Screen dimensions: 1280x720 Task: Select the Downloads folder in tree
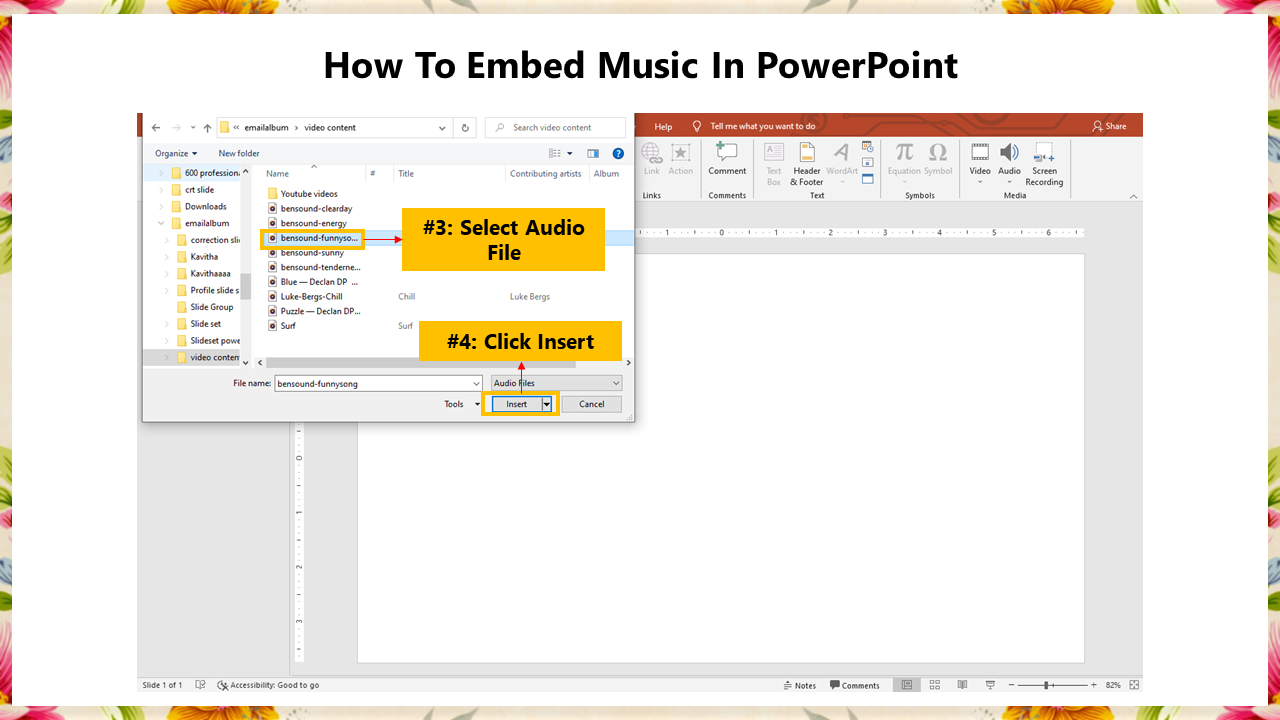(x=199, y=207)
